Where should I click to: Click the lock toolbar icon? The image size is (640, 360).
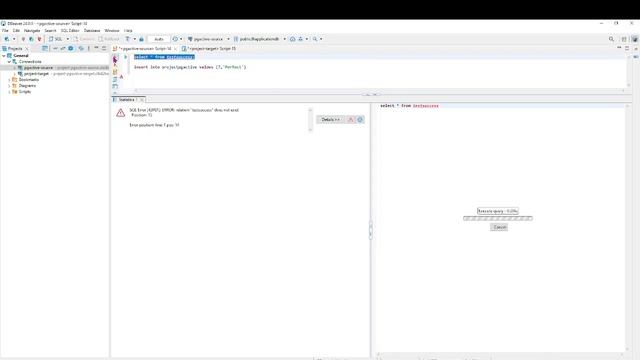pos(141,39)
